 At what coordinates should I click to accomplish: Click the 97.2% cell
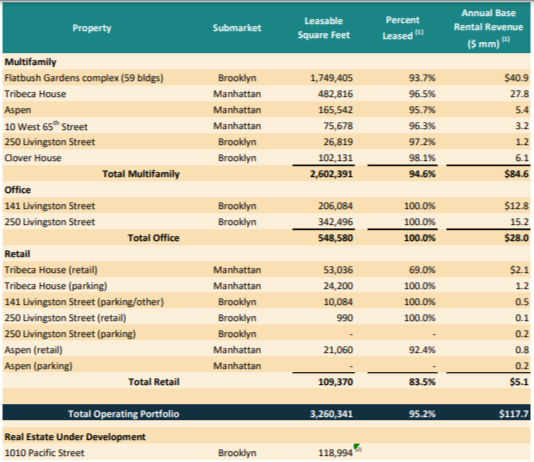[x=422, y=142]
